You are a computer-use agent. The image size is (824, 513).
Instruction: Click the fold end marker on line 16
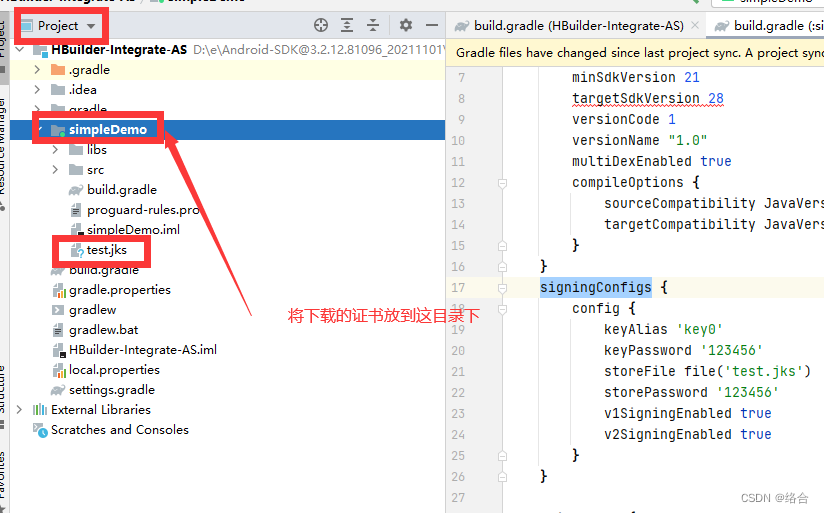[x=502, y=267]
